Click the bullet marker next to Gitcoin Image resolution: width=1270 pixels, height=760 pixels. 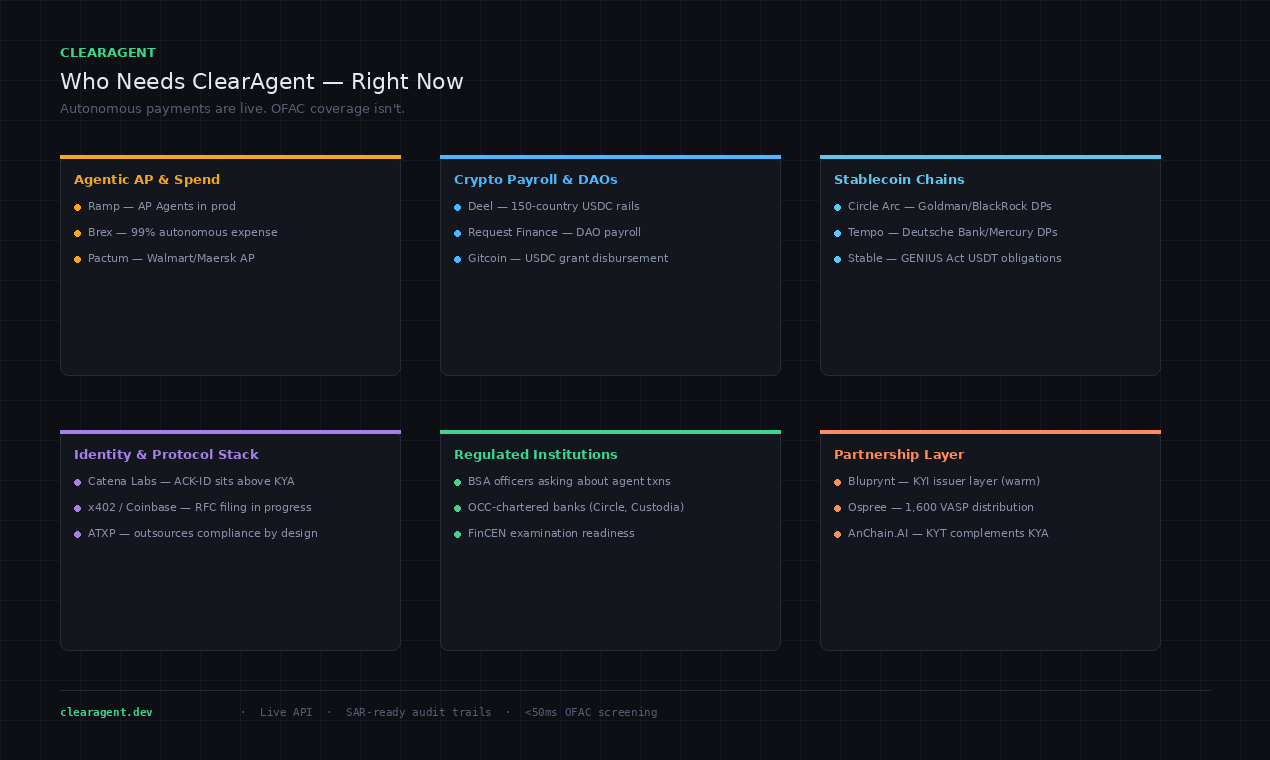458,259
